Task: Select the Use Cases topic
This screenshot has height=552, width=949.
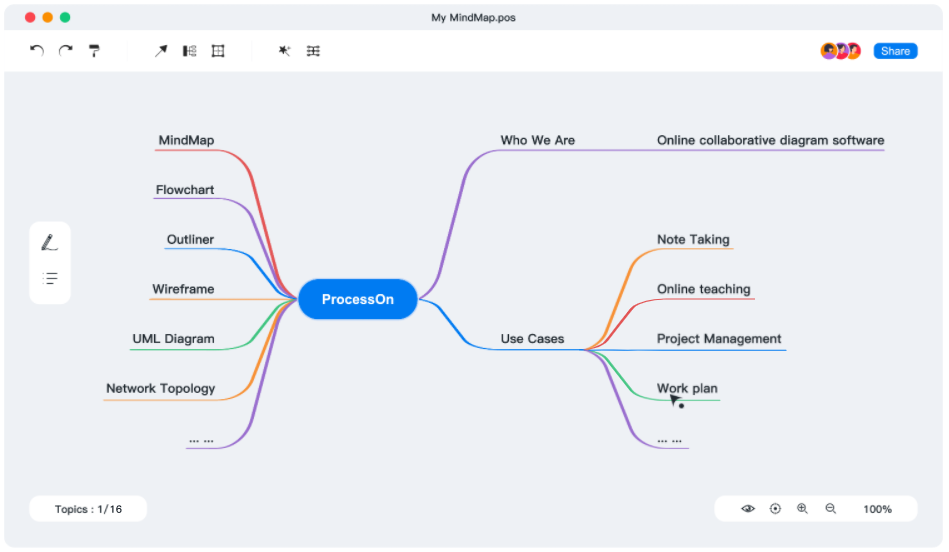Action: (532, 339)
